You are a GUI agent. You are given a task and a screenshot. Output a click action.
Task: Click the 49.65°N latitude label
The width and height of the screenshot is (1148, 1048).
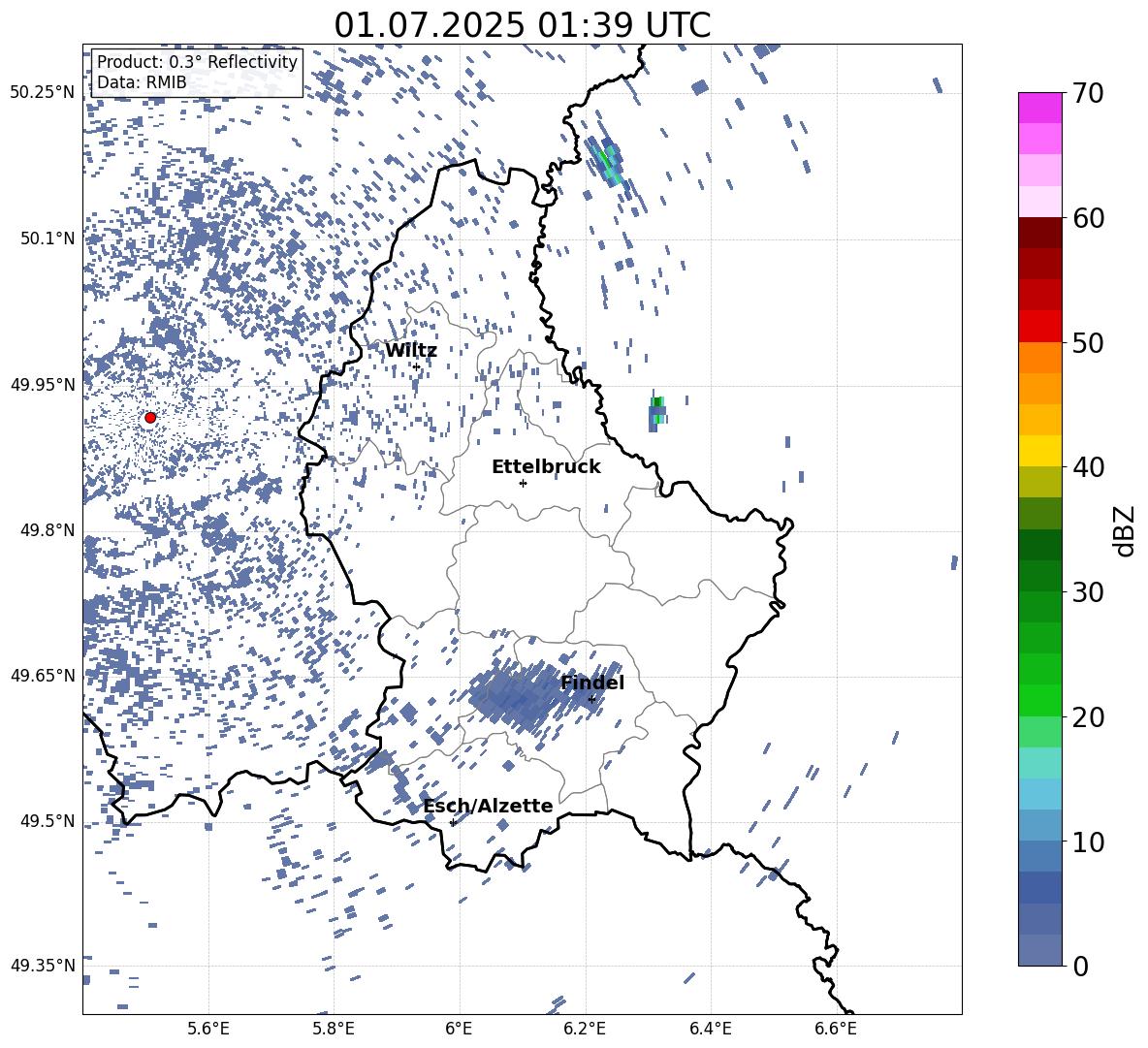tap(43, 676)
